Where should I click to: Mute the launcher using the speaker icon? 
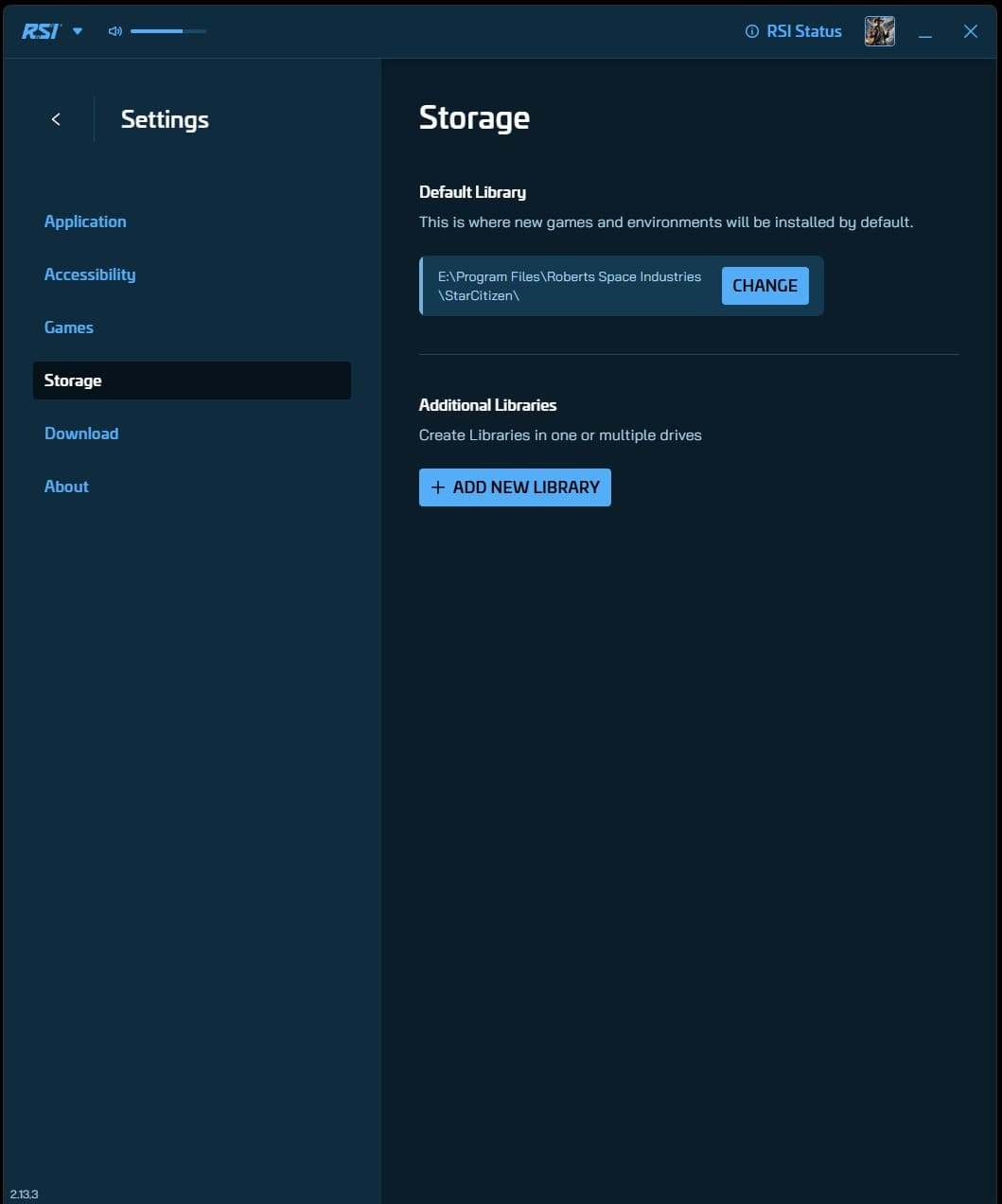coord(115,31)
